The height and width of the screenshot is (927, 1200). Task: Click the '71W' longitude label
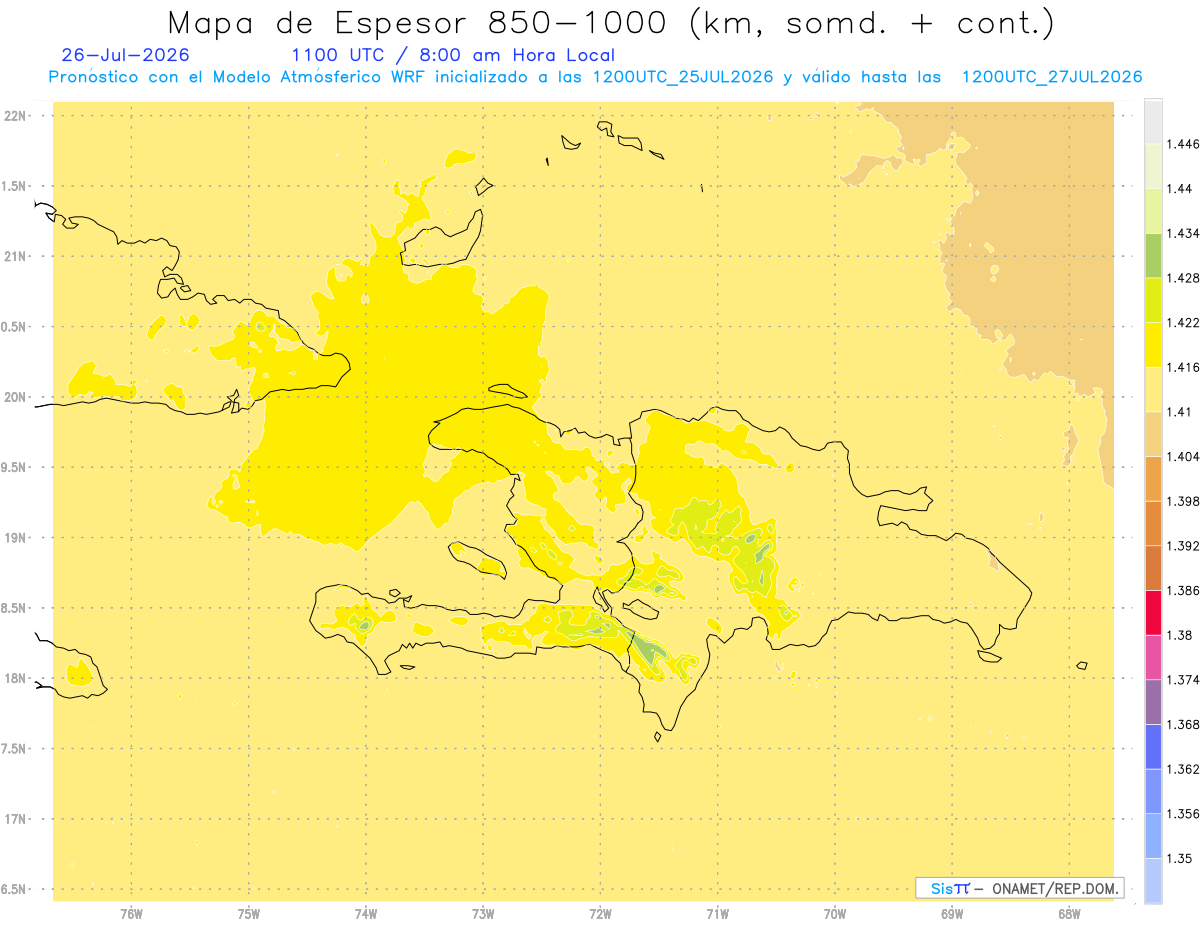click(x=717, y=914)
